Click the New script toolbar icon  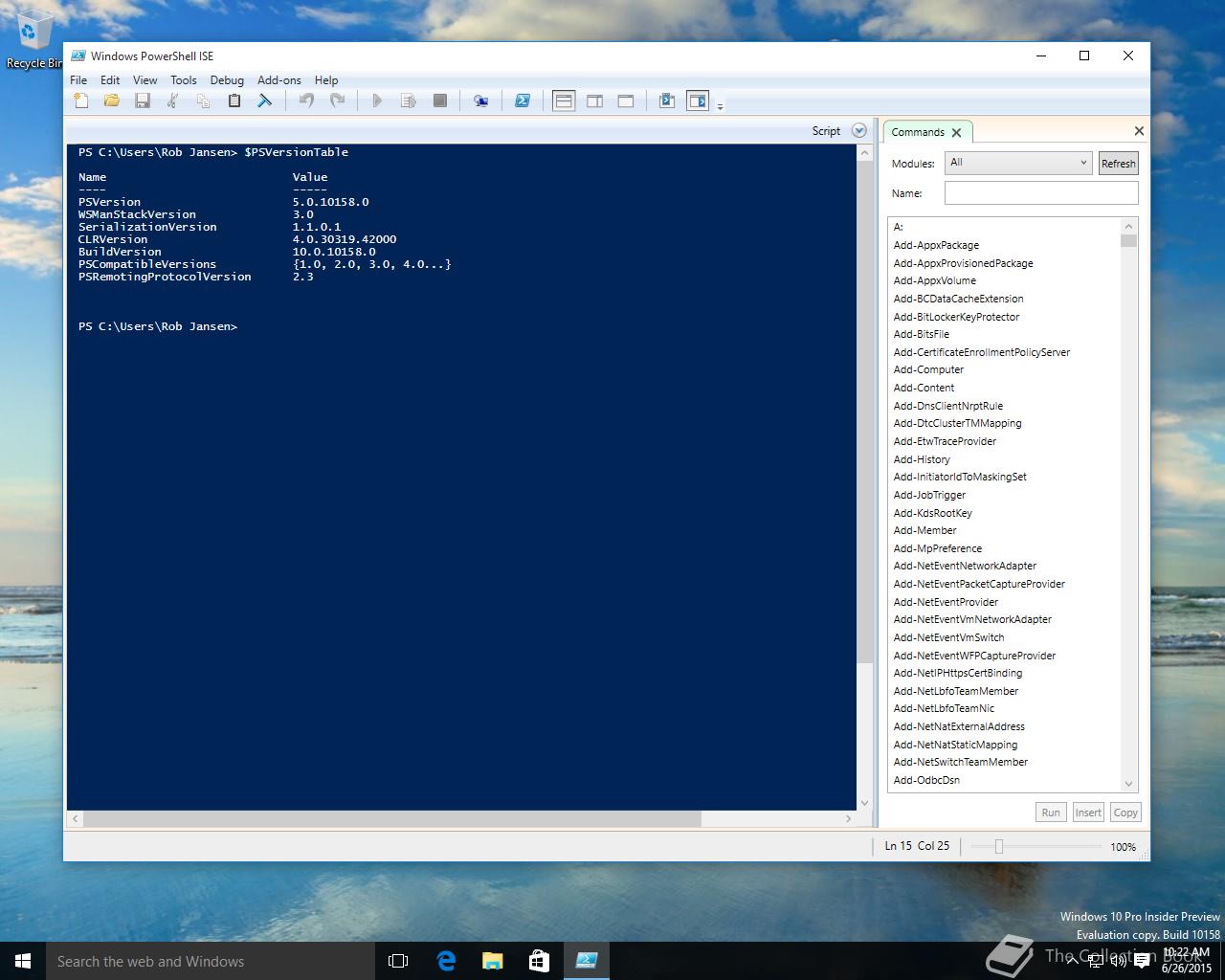click(x=81, y=100)
